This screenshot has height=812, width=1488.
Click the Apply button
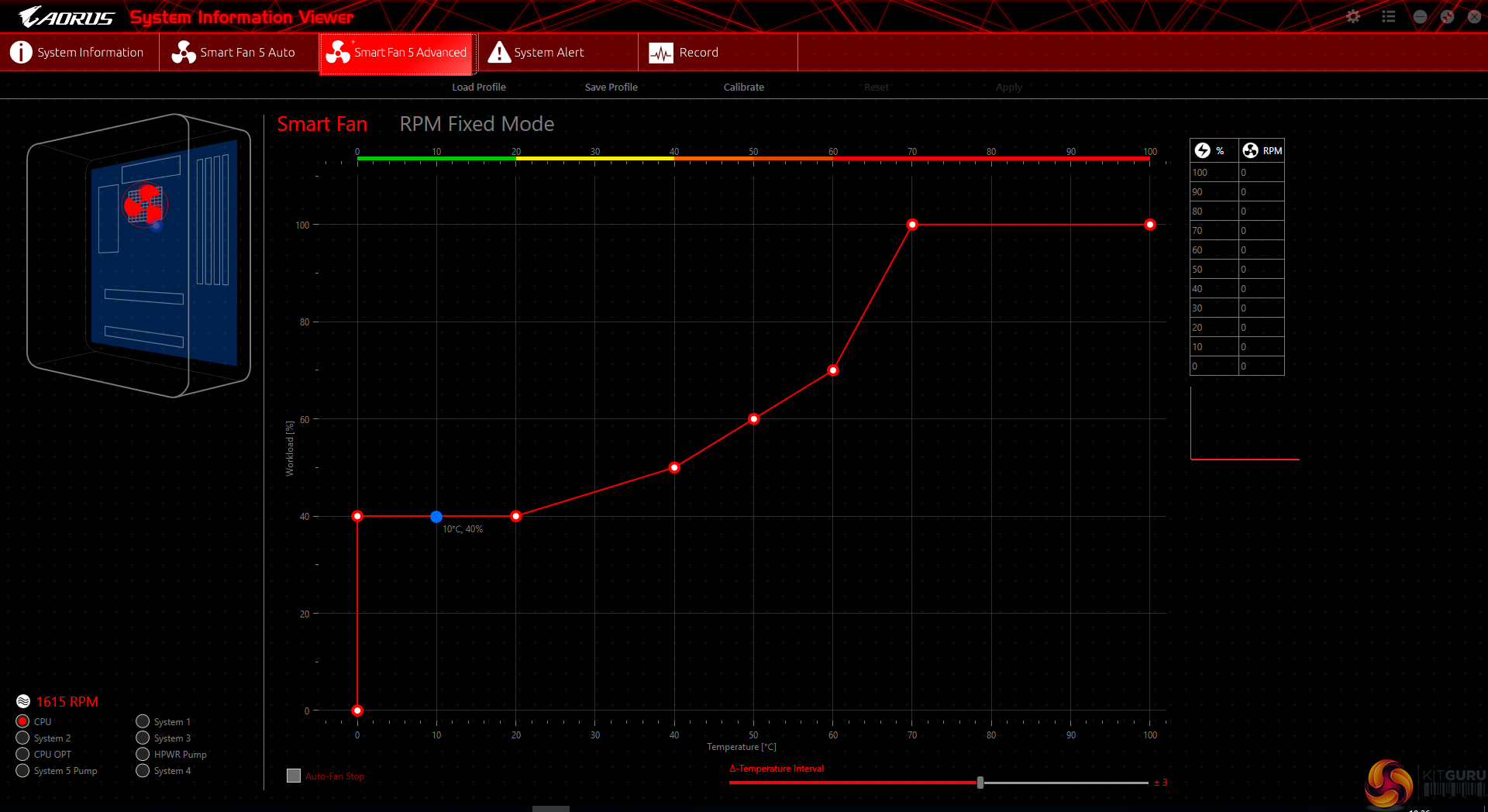pos(1009,87)
